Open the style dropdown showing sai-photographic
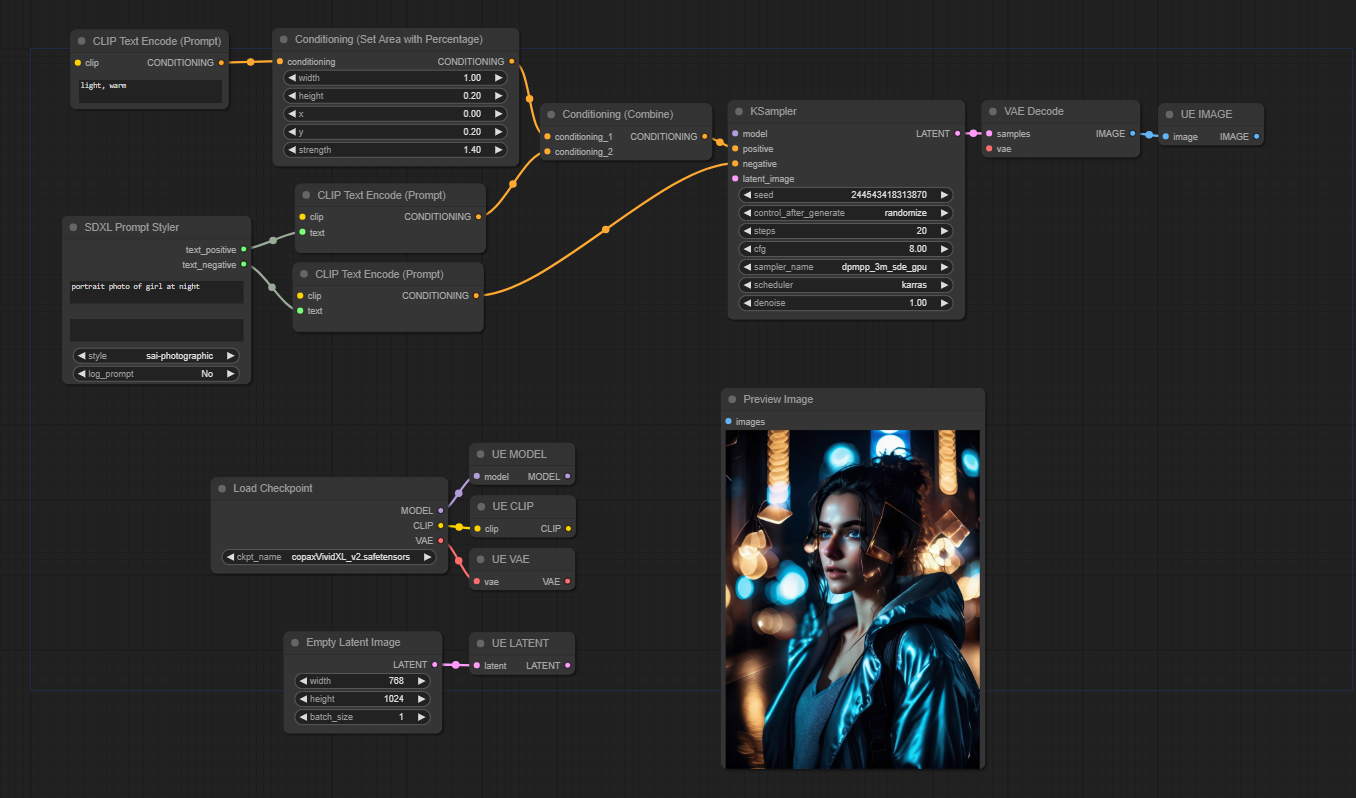1356x798 pixels. coord(157,356)
